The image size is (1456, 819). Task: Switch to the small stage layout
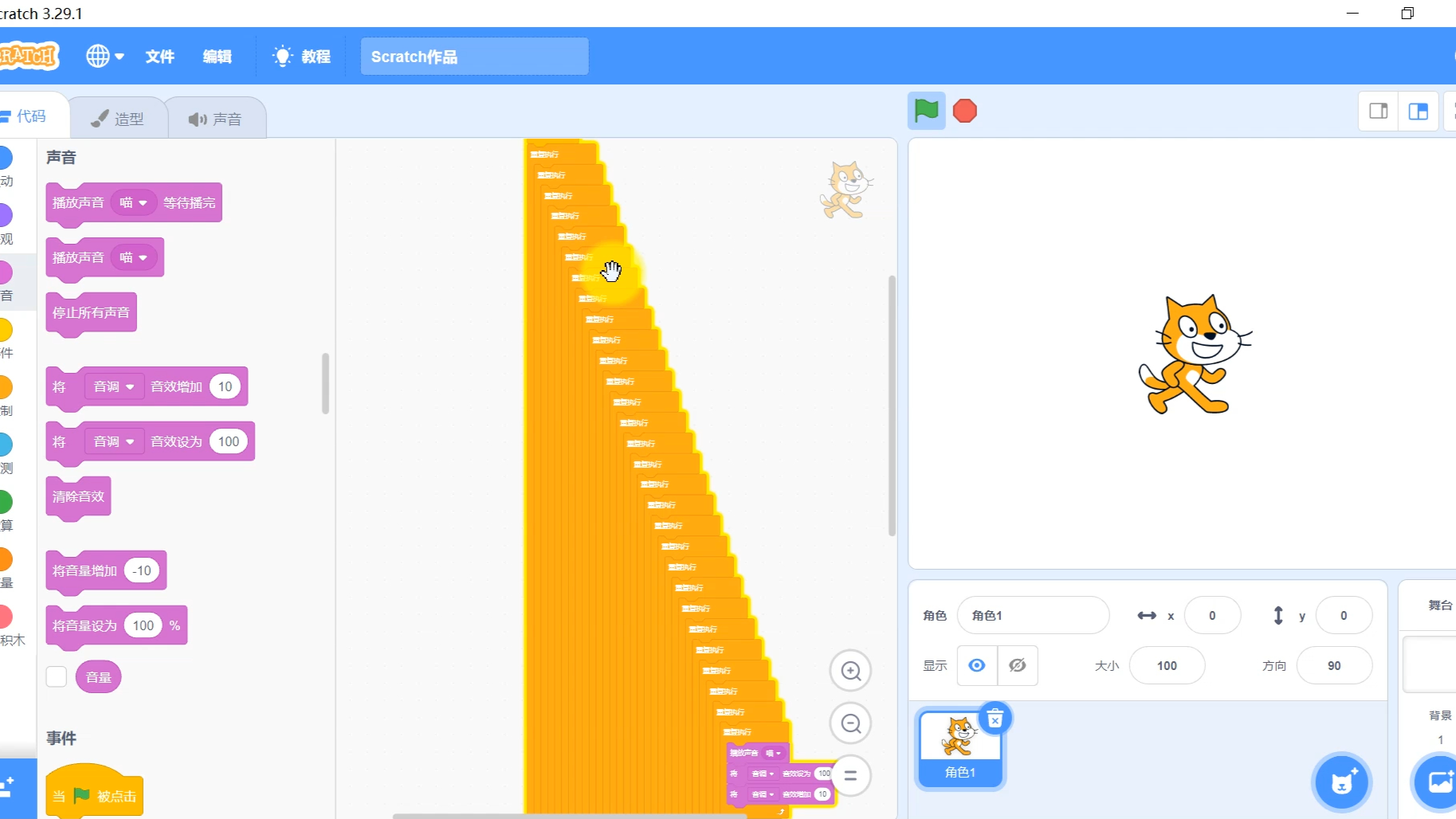(x=1379, y=111)
